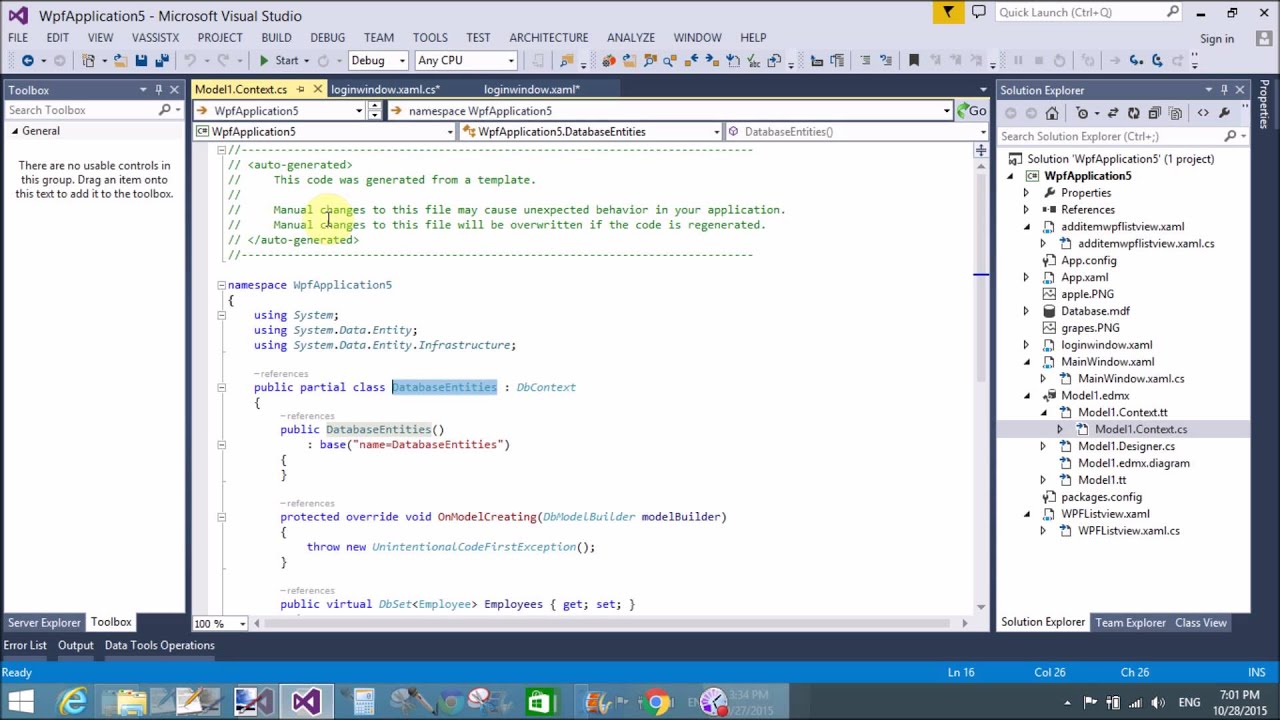
Task: Switch to the loginwindow.xaml.cs* tab
Action: point(385,90)
